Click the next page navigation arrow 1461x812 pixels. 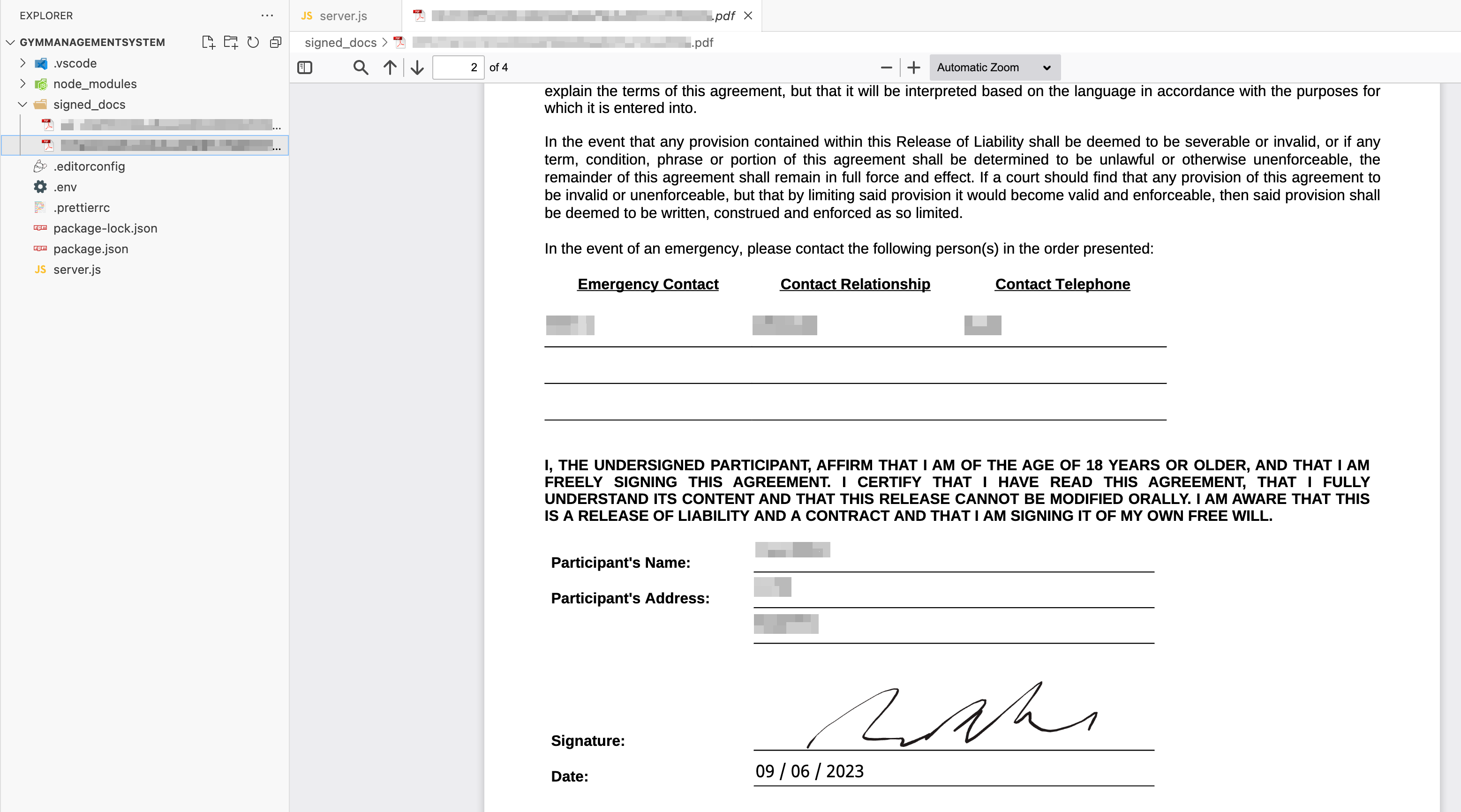(418, 68)
